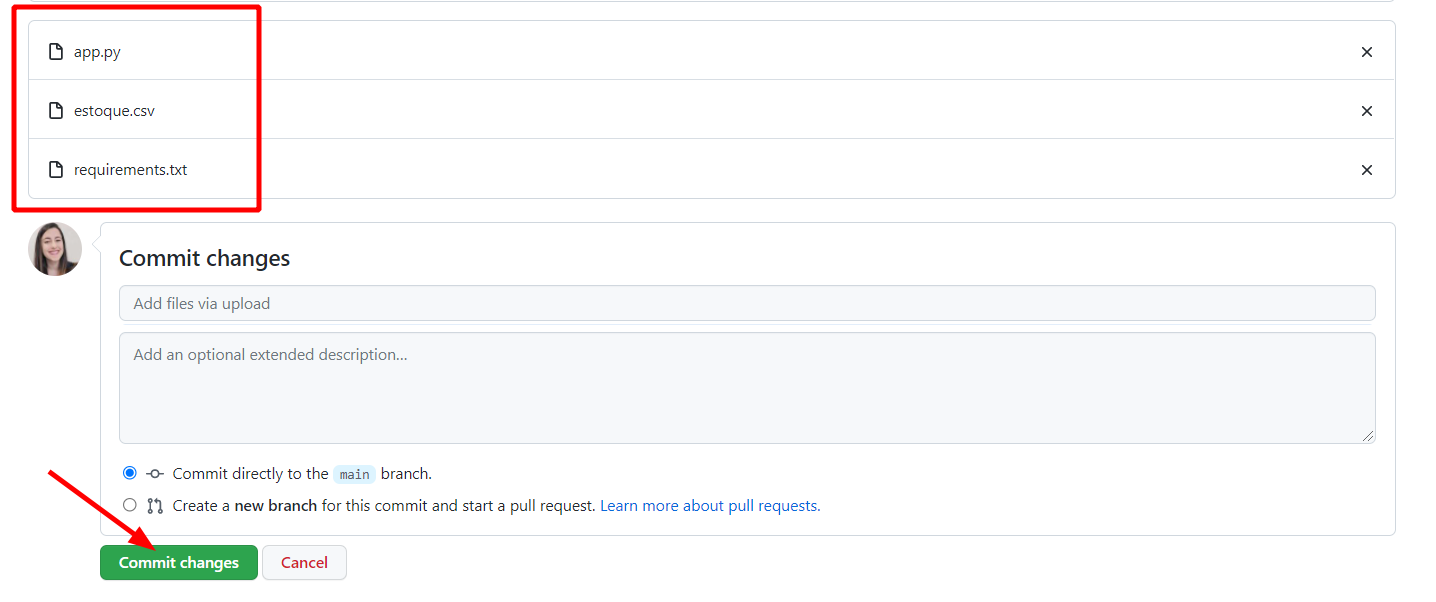Remove requirements.txt from the upload list
Image resolution: width=1436 pixels, height=602 pixels.
pos(1367,170)
